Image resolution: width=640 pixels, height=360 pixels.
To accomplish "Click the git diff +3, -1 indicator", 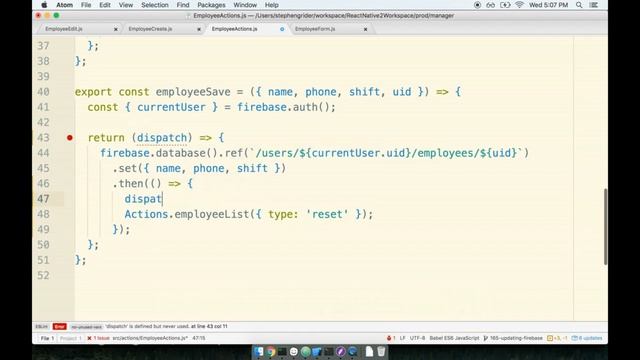I will click(x=557, y=338).
